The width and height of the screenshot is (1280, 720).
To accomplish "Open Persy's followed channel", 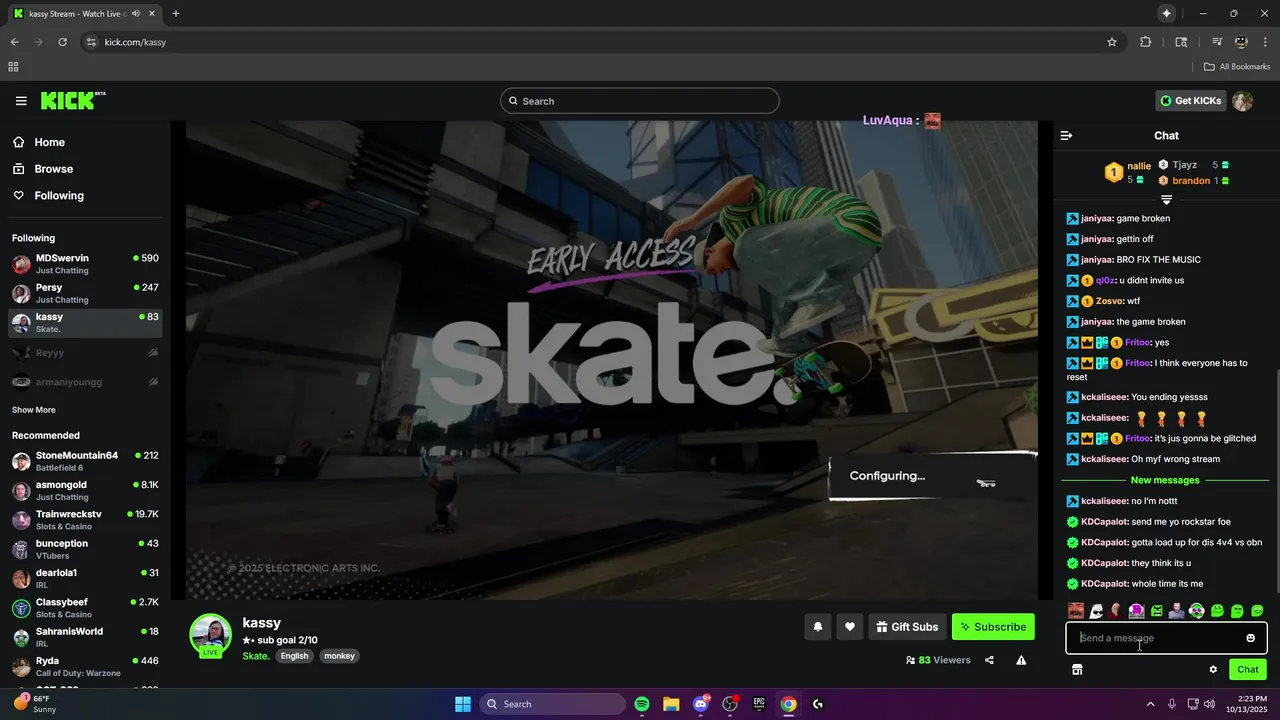I will click(85, 293).
